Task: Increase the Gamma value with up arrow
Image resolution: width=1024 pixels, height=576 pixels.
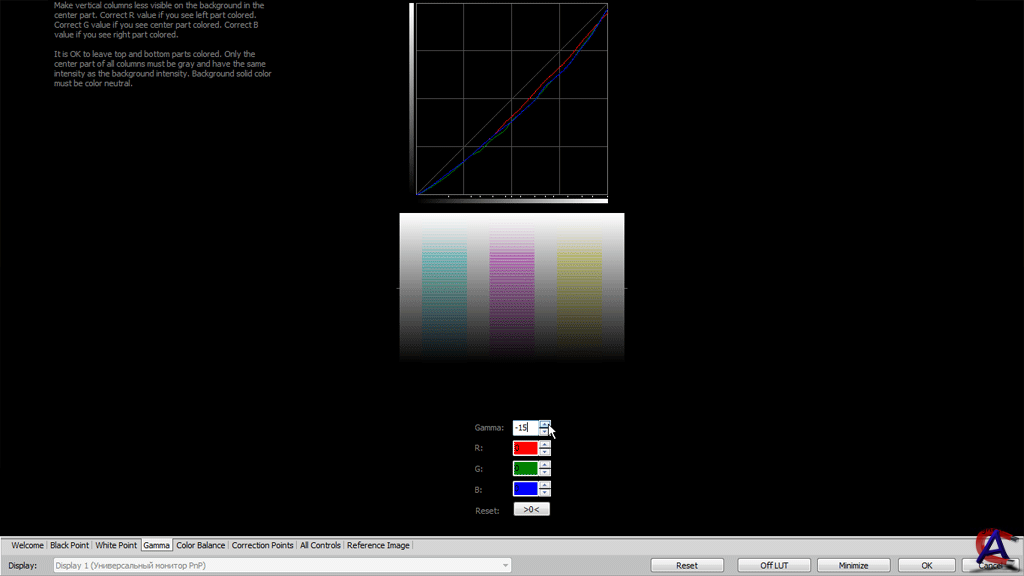Action: (x=544, y=423)
